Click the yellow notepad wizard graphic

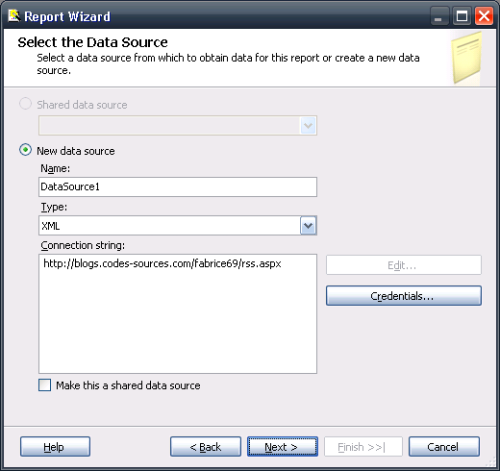click(467, 58)
